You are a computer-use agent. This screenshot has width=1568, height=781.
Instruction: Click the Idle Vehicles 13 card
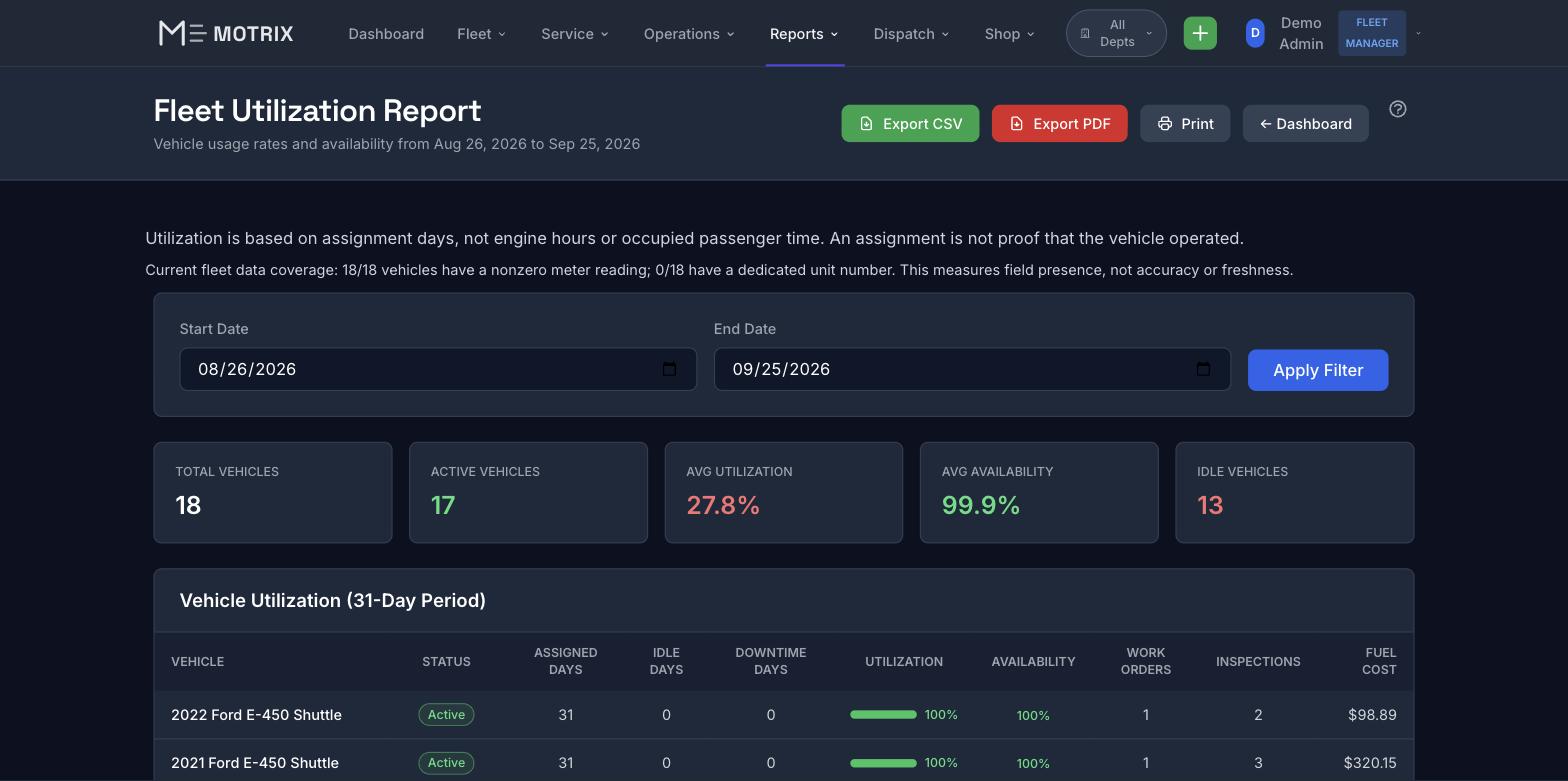click(1295, 493)
